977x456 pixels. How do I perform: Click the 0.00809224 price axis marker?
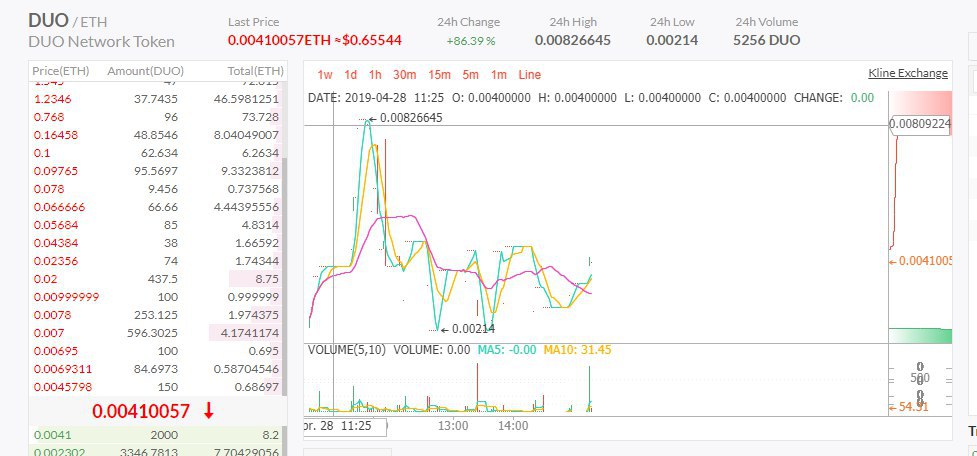click(921, 125)
